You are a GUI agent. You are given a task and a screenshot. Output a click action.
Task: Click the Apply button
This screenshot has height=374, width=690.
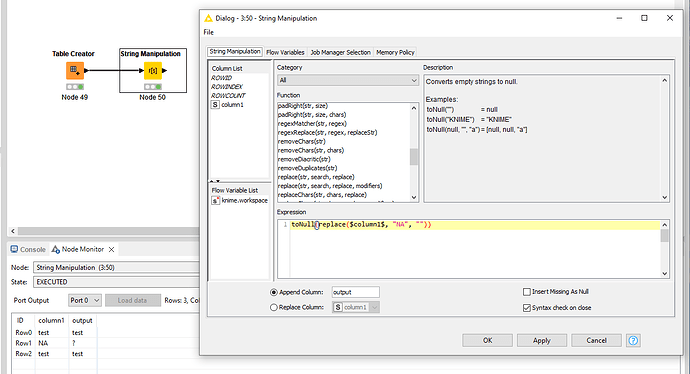[542, 340]
